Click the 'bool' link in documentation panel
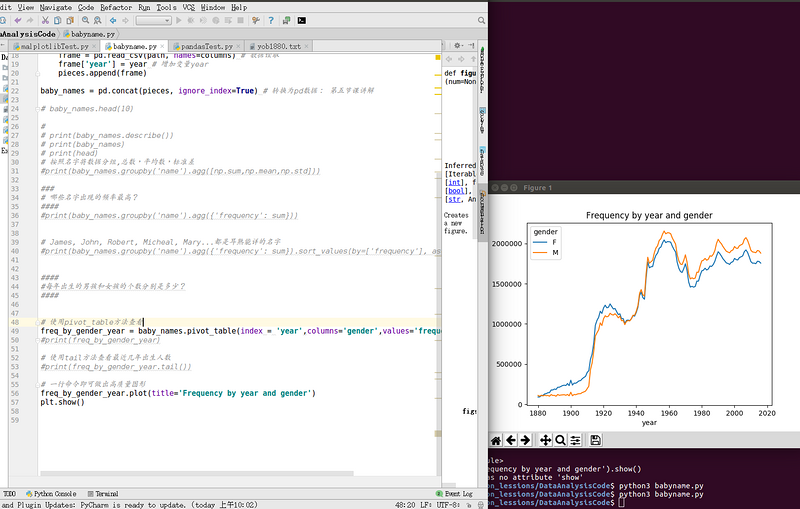This screenshot has width=800, height=509. click(457, 191)
